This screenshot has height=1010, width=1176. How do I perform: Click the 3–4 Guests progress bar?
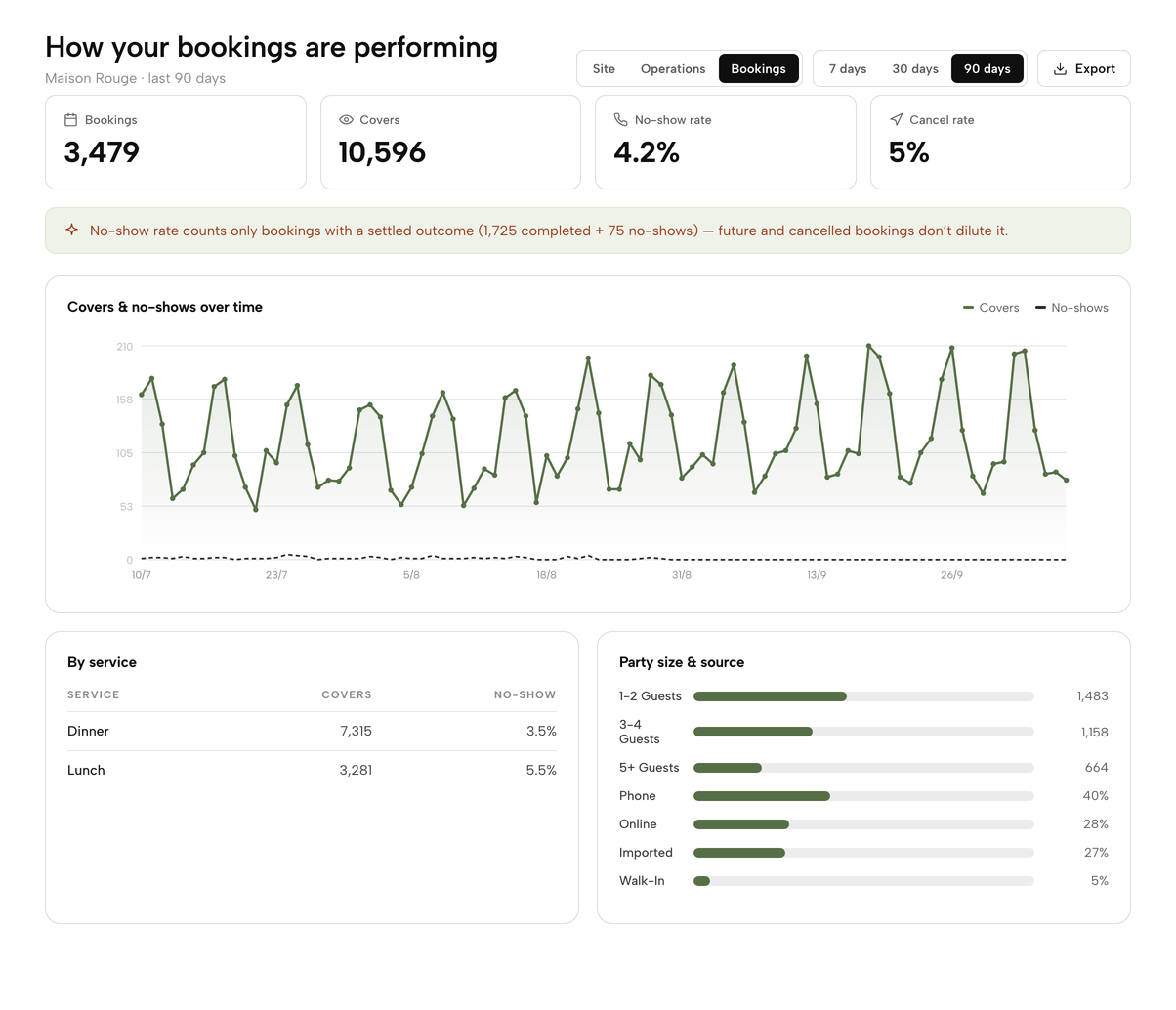pos(863,732)
